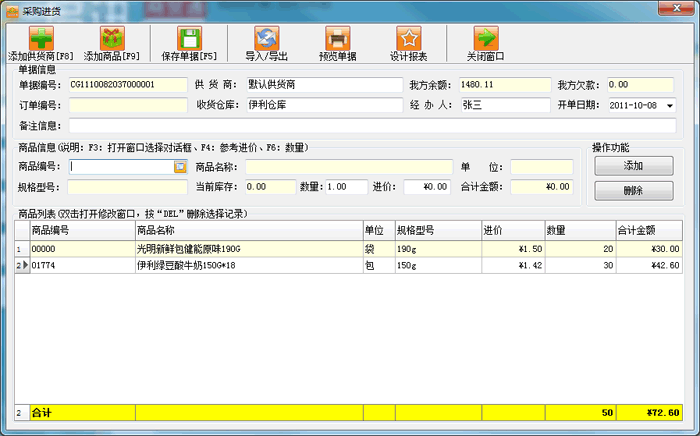Screen dimensions: 700x436
Task: Click the 商品名称 column header in the list
Action: click(x=247, y=230)
